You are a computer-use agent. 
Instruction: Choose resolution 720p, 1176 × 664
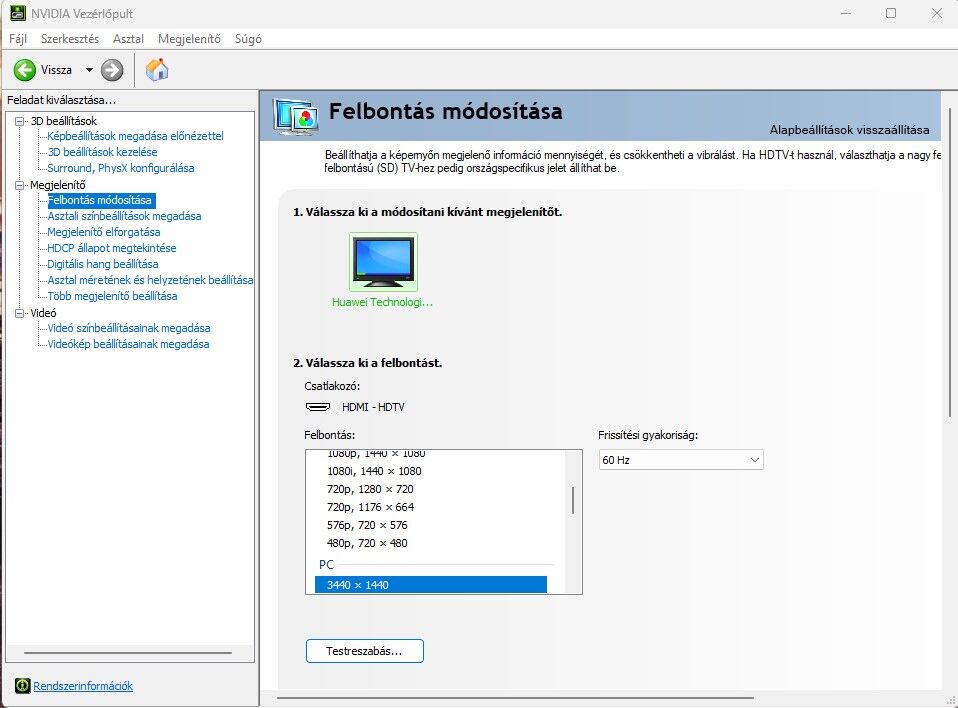point(370,507)
